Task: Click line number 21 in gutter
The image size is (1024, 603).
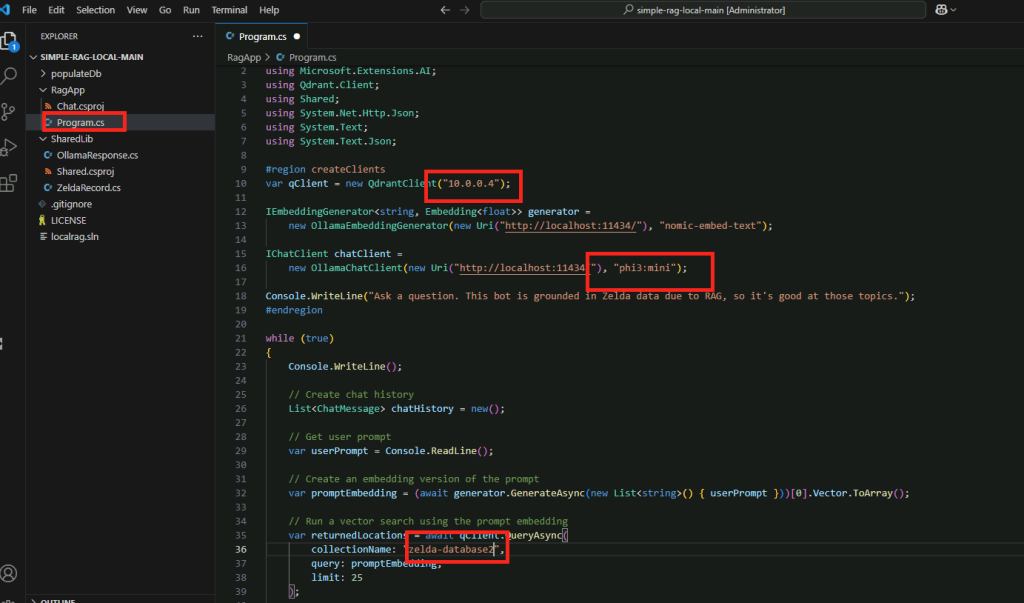Action: pyautogui.click(x=241, y=338)
